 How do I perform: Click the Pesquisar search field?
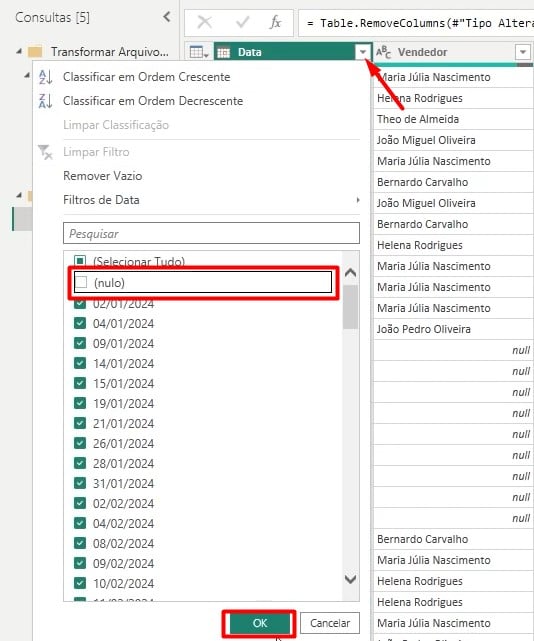pyautogui.click(x=211, y=233)
